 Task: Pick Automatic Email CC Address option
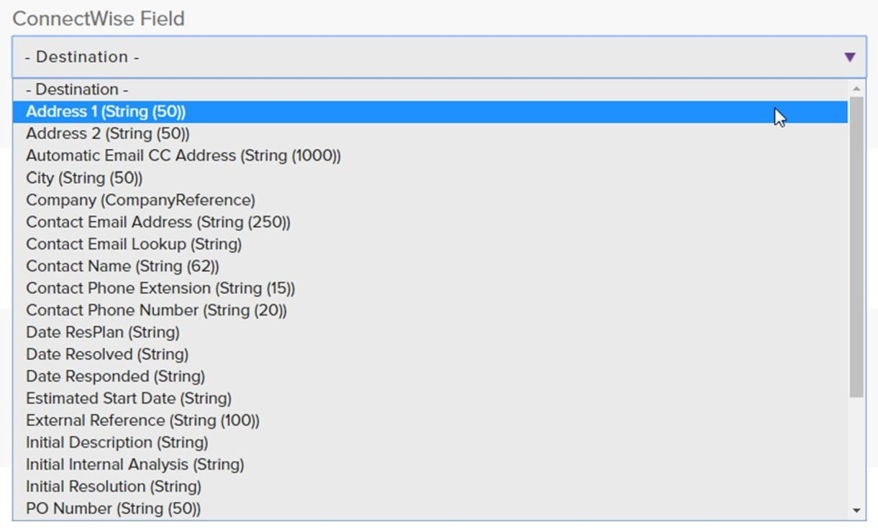click(183, 156)
